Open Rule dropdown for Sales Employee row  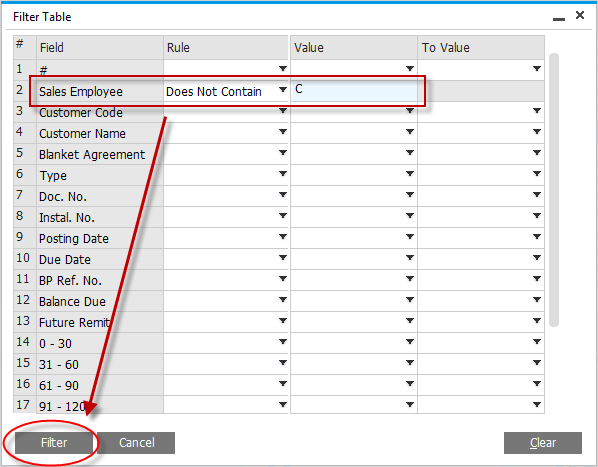283,90
